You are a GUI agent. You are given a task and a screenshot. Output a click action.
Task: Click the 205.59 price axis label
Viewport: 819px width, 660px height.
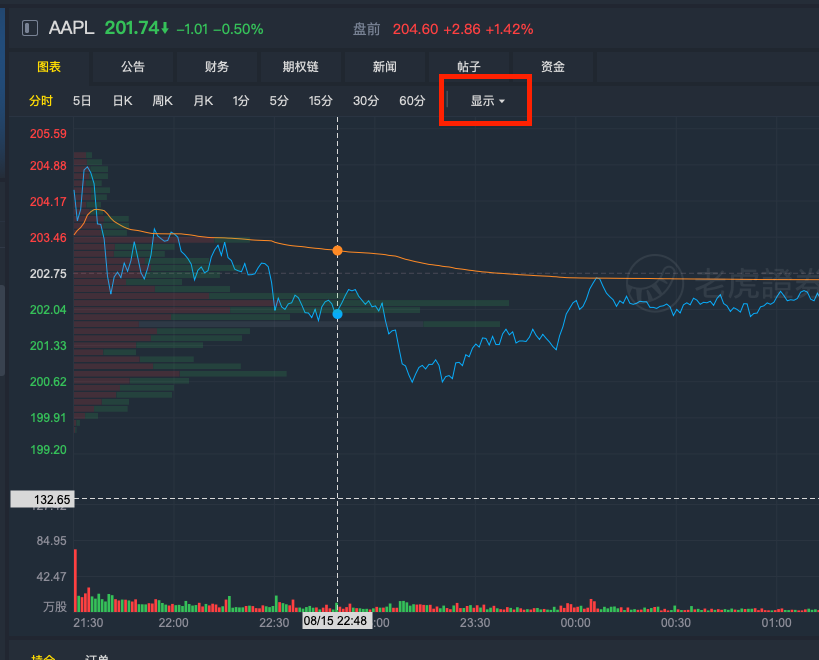pyautogui.click(x=48, y=134)
